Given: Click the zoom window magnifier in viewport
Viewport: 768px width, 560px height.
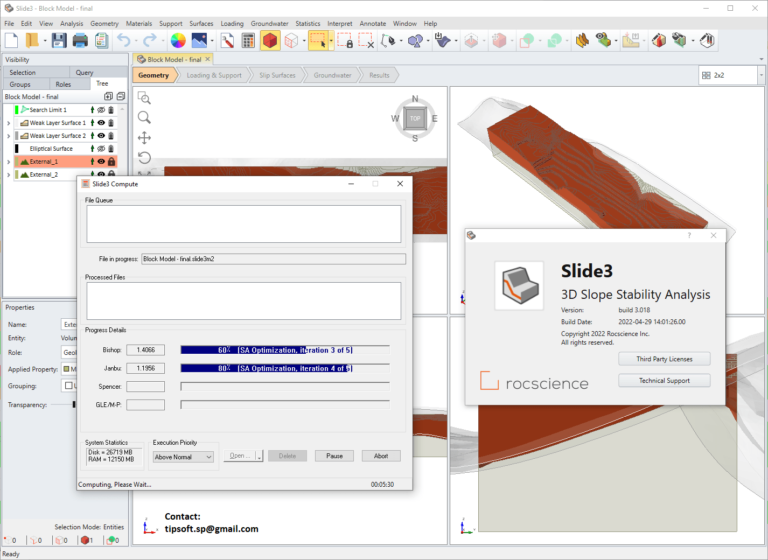Looking at the screenshot, I should point(144,98).
